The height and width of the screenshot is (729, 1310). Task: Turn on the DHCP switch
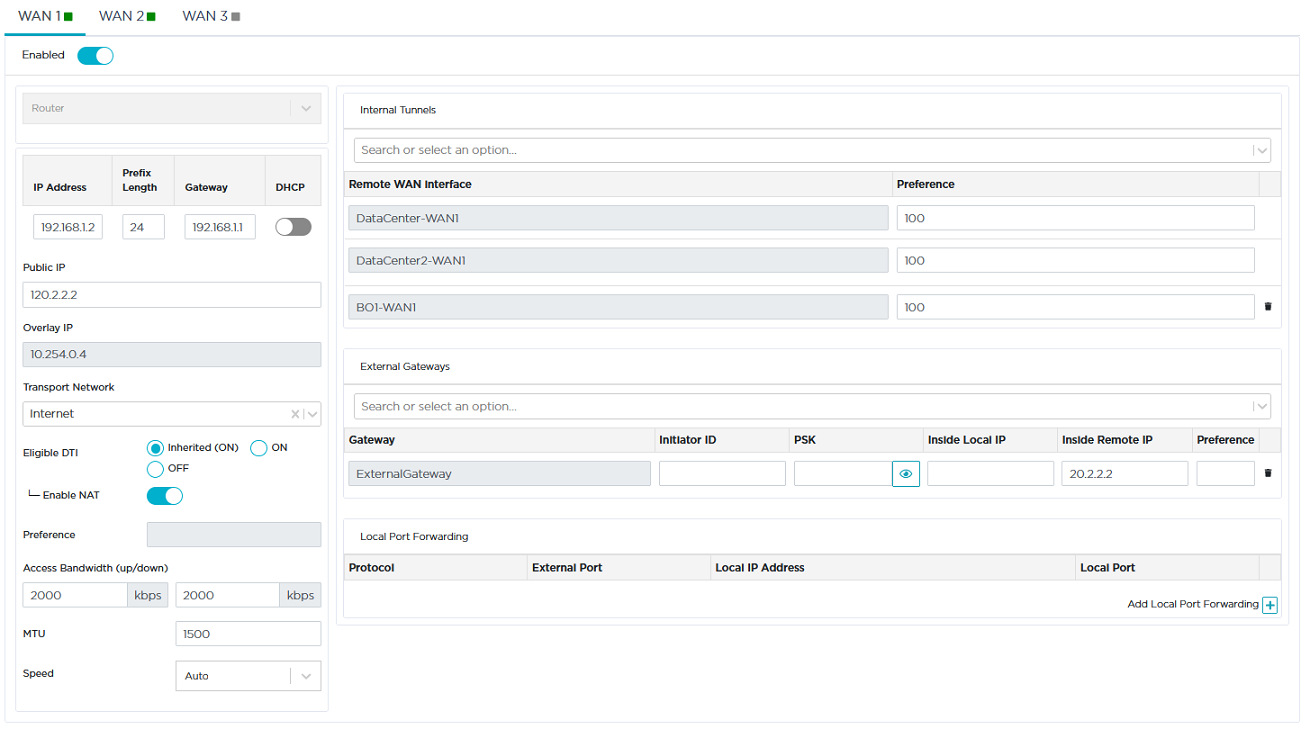293,227
